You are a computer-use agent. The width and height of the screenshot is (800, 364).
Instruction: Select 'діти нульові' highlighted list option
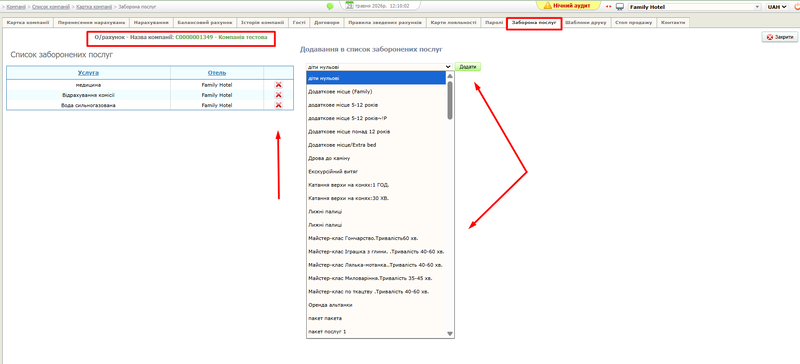coord(377,78)
